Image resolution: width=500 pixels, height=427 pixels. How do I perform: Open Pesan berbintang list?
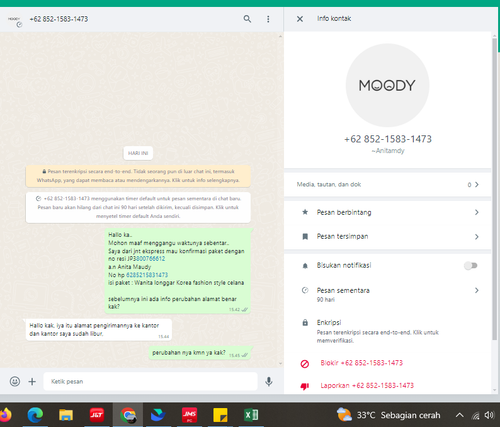coord(387,212)
